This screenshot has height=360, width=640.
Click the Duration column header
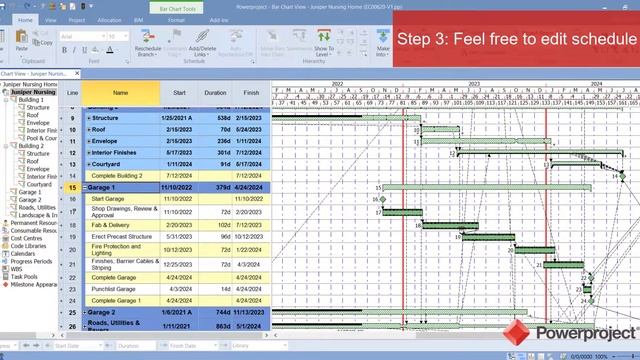pos(215,93)
